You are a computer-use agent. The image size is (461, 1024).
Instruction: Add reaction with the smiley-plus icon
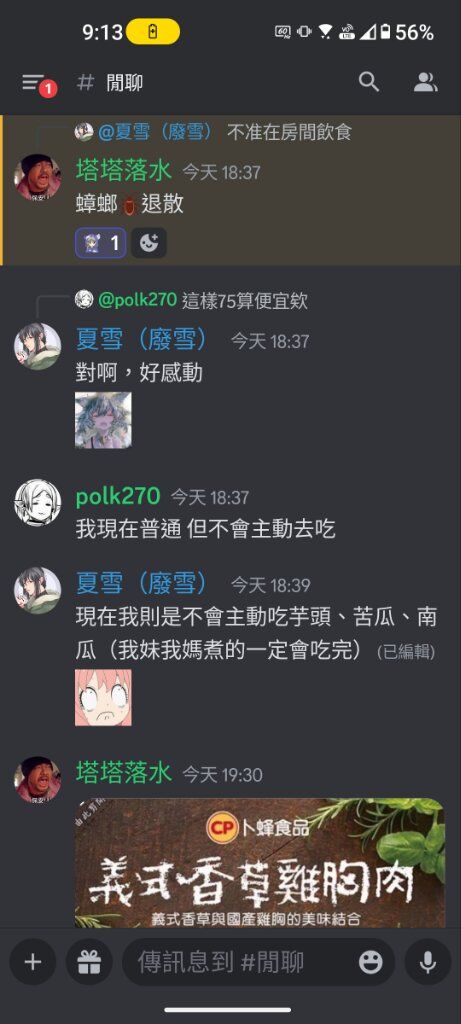pyautogui.click(x=149, y=244)
